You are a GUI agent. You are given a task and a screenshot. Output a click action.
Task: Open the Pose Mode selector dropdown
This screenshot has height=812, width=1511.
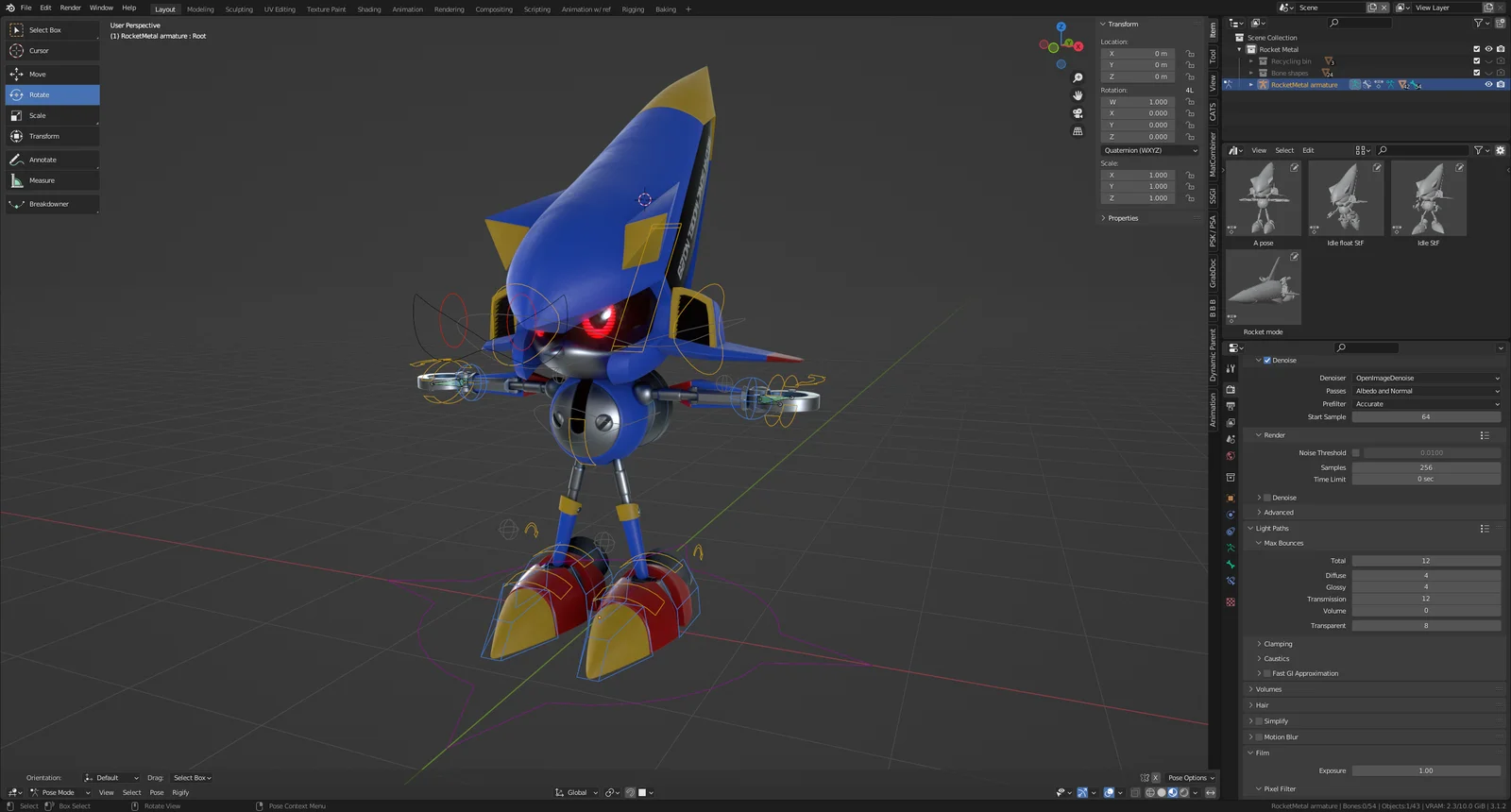click(x=59, y=792)
